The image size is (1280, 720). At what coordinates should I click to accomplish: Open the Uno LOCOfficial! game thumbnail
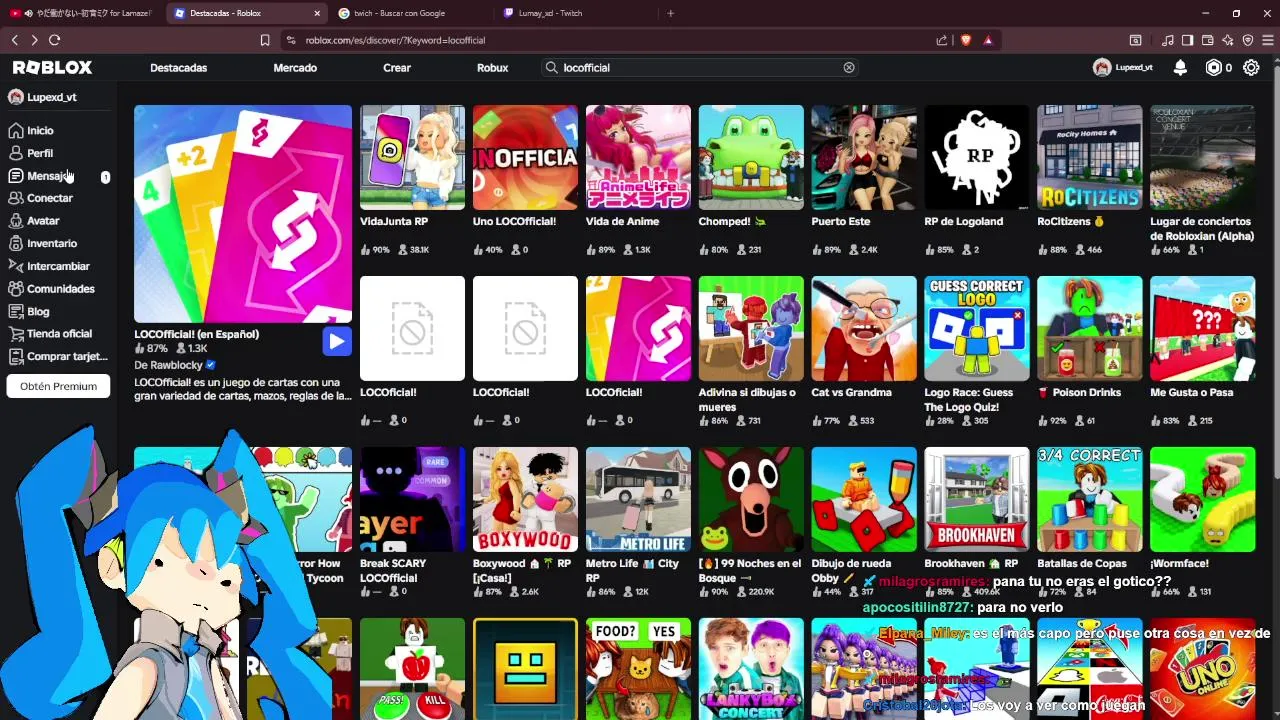click(x=525, y=157)
